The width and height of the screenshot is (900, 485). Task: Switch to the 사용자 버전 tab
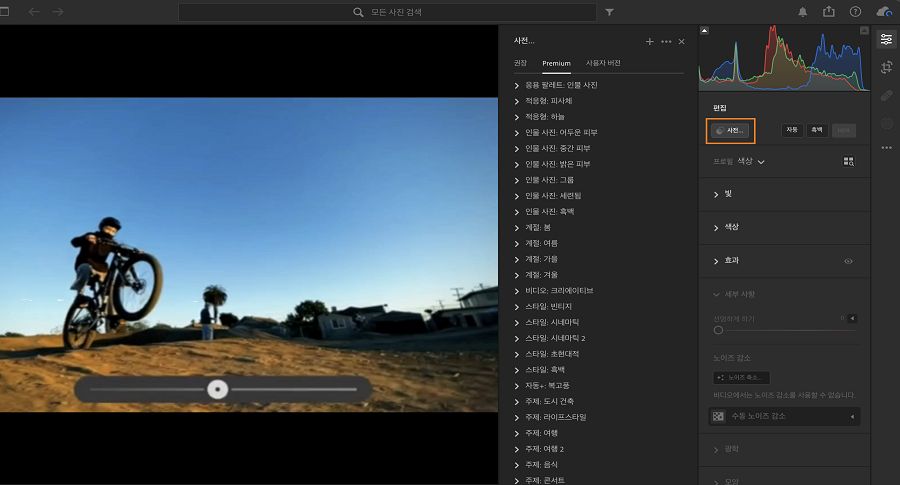coord(603,63)
